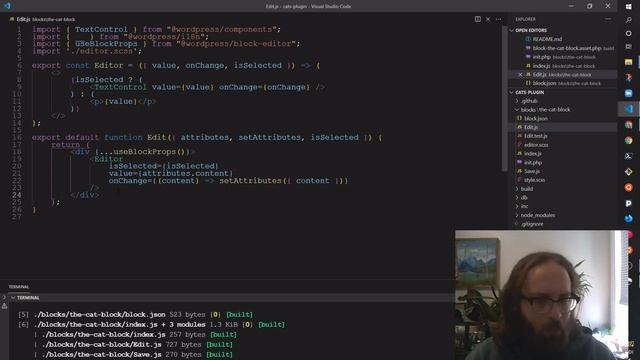Open Ubuntu app on taskbar
This screenshot has width=640, height=360.
tap(629, 187)
